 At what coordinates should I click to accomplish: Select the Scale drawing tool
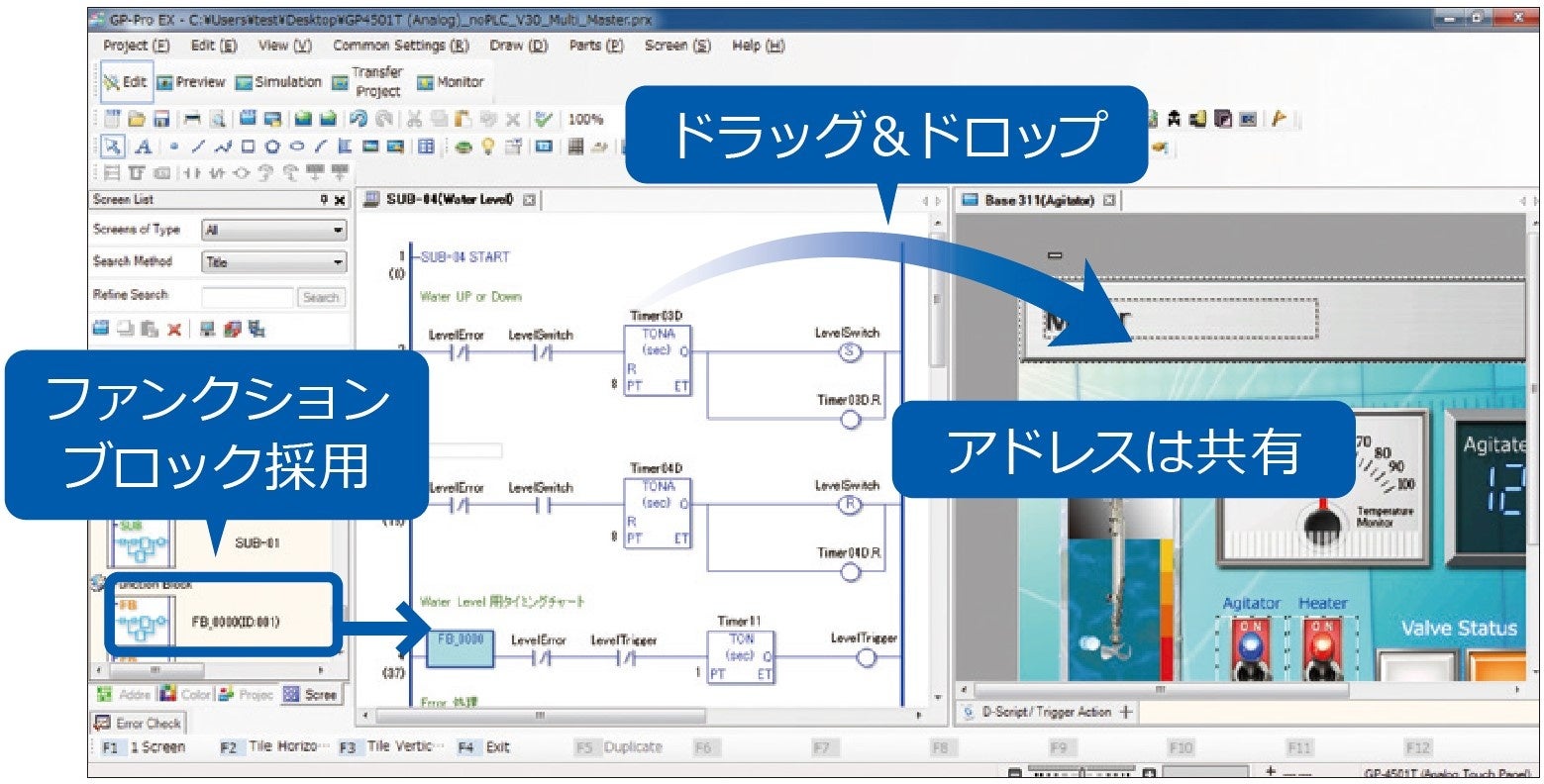(x=345, y=147)
